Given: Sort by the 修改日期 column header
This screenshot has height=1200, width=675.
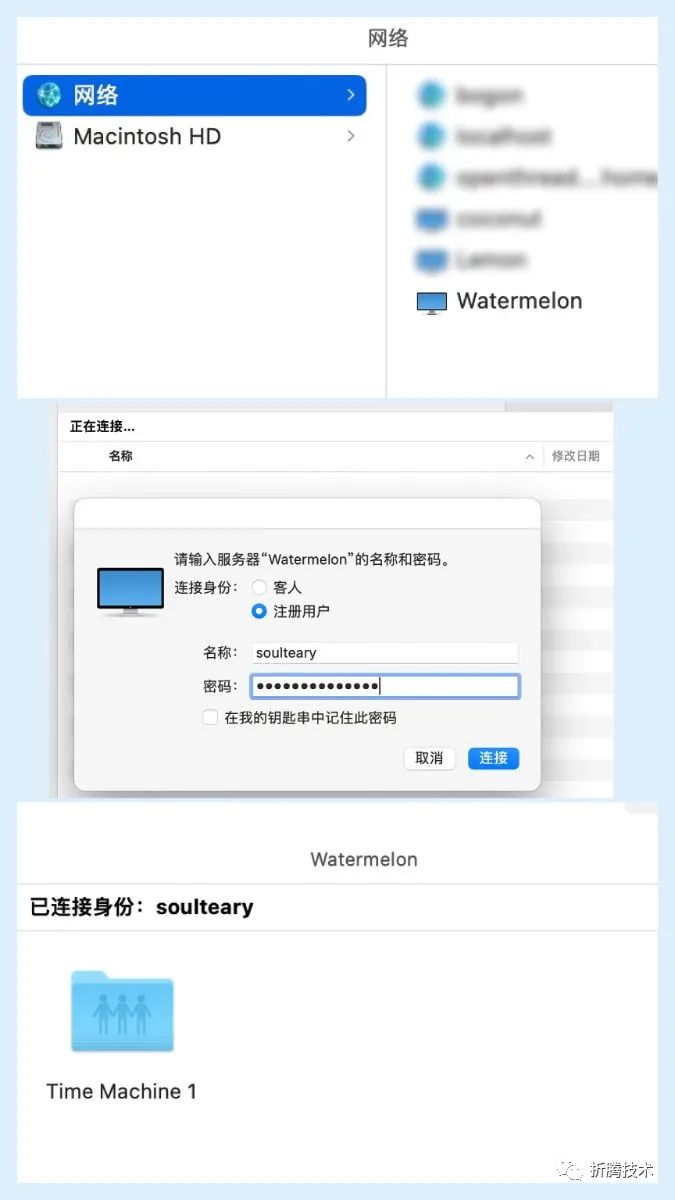Looking at the screenshot, I should tap(576, 456).
